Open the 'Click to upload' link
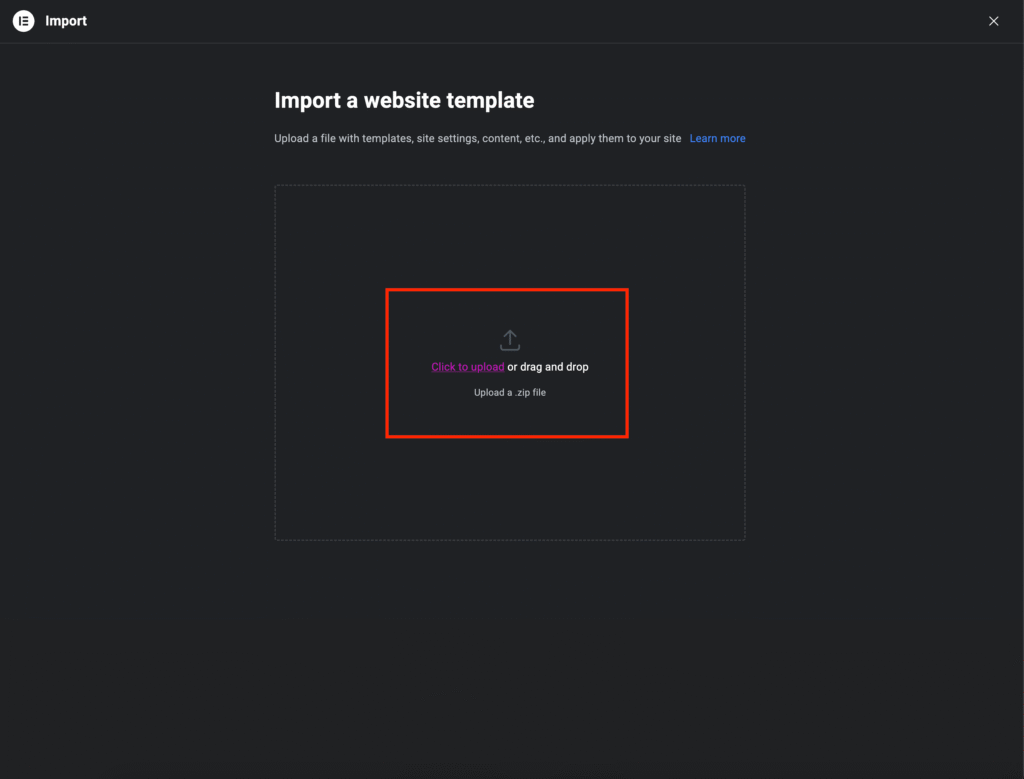 point(467,367)
